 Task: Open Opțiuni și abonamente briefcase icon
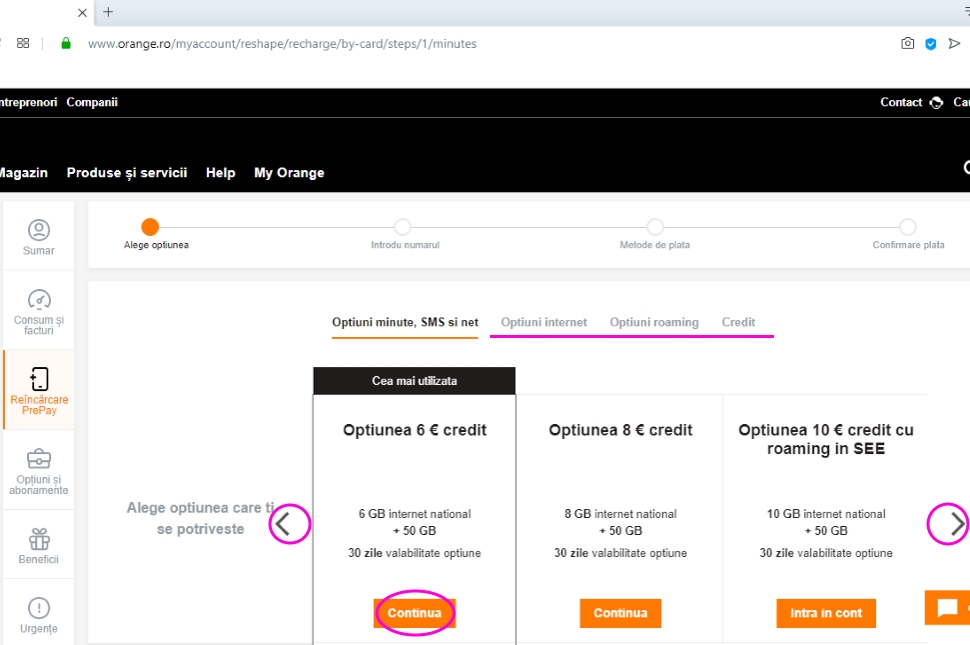pos(39,460)
